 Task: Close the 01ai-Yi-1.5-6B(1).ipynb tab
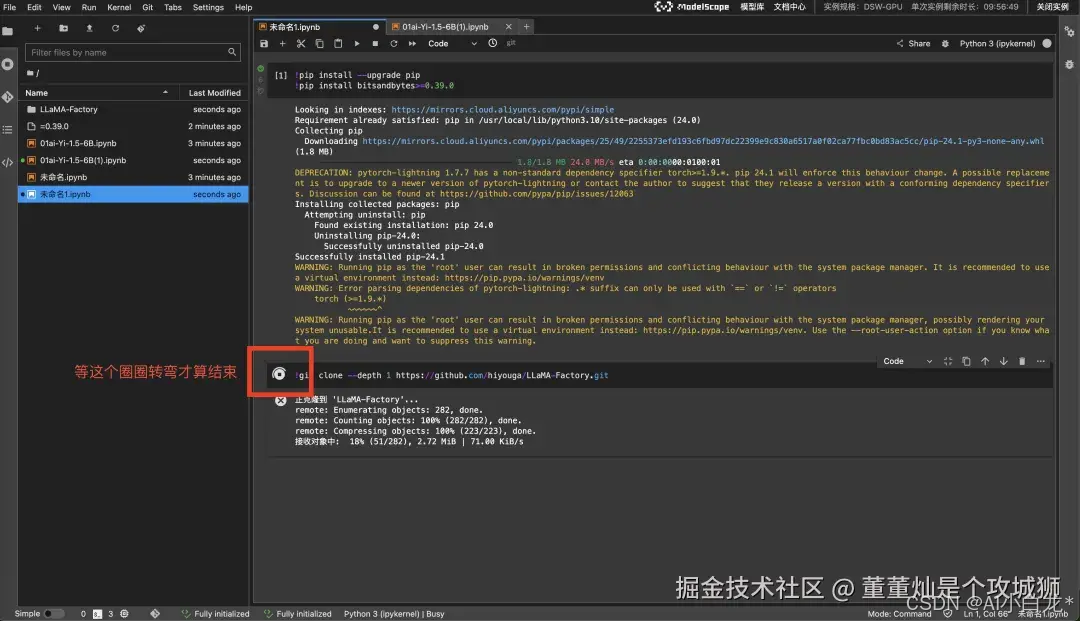[x=509, y=27]
